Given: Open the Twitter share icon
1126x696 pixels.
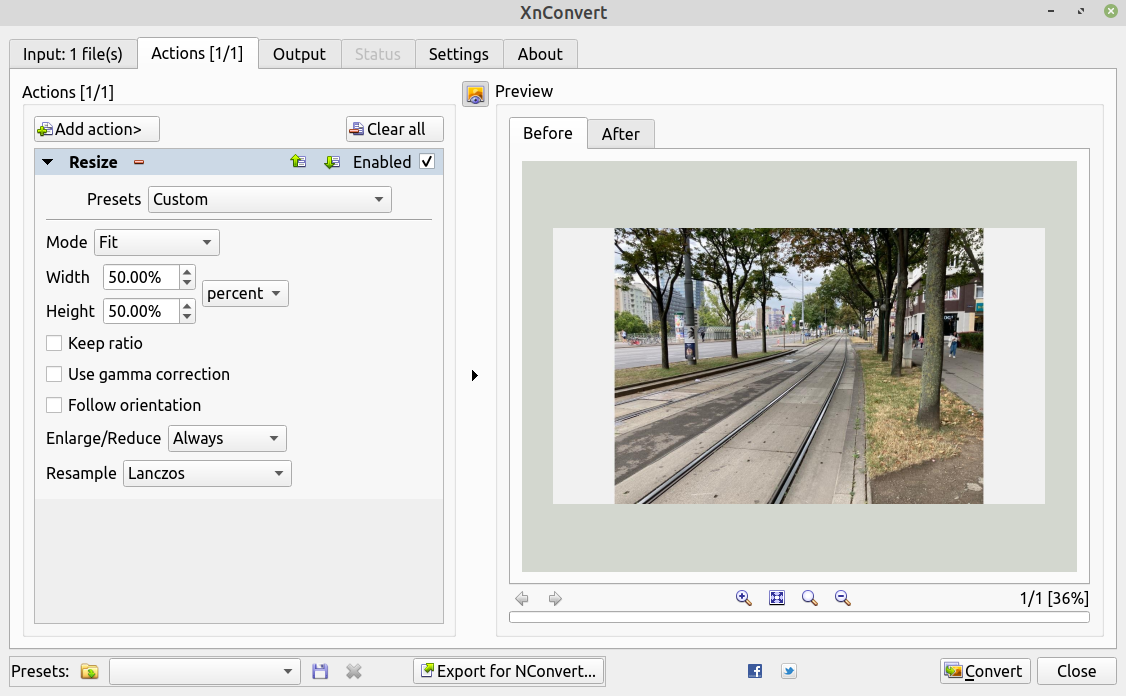Looking at the screenshot, I should 789,671.
